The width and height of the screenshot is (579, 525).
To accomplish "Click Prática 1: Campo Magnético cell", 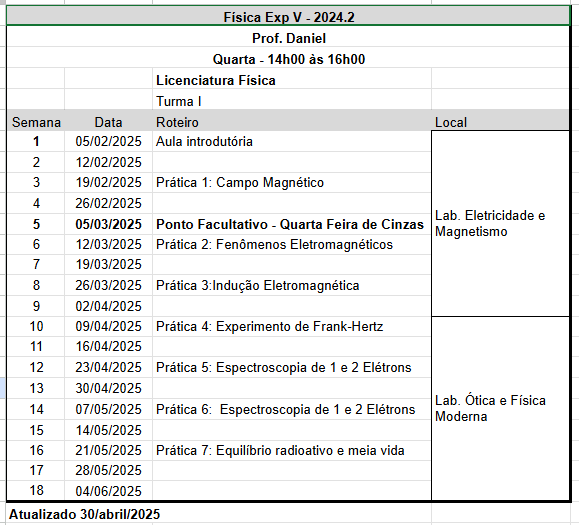I will click(292, 182).
